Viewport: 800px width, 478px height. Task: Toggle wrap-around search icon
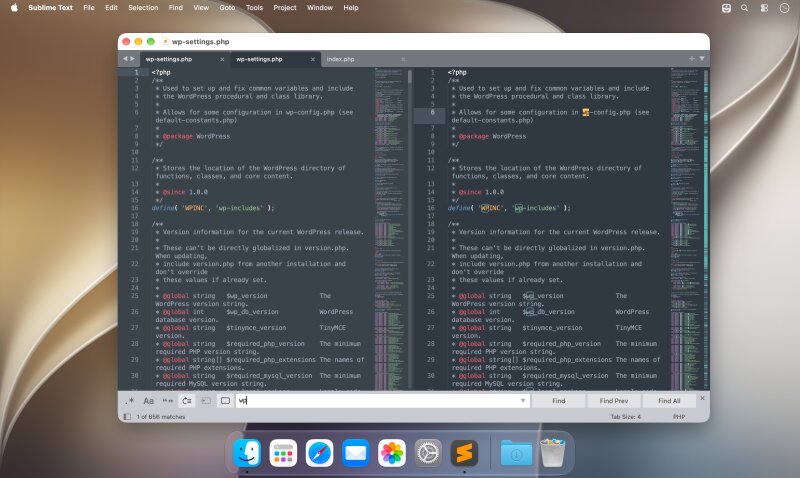[x=187, y=401]
